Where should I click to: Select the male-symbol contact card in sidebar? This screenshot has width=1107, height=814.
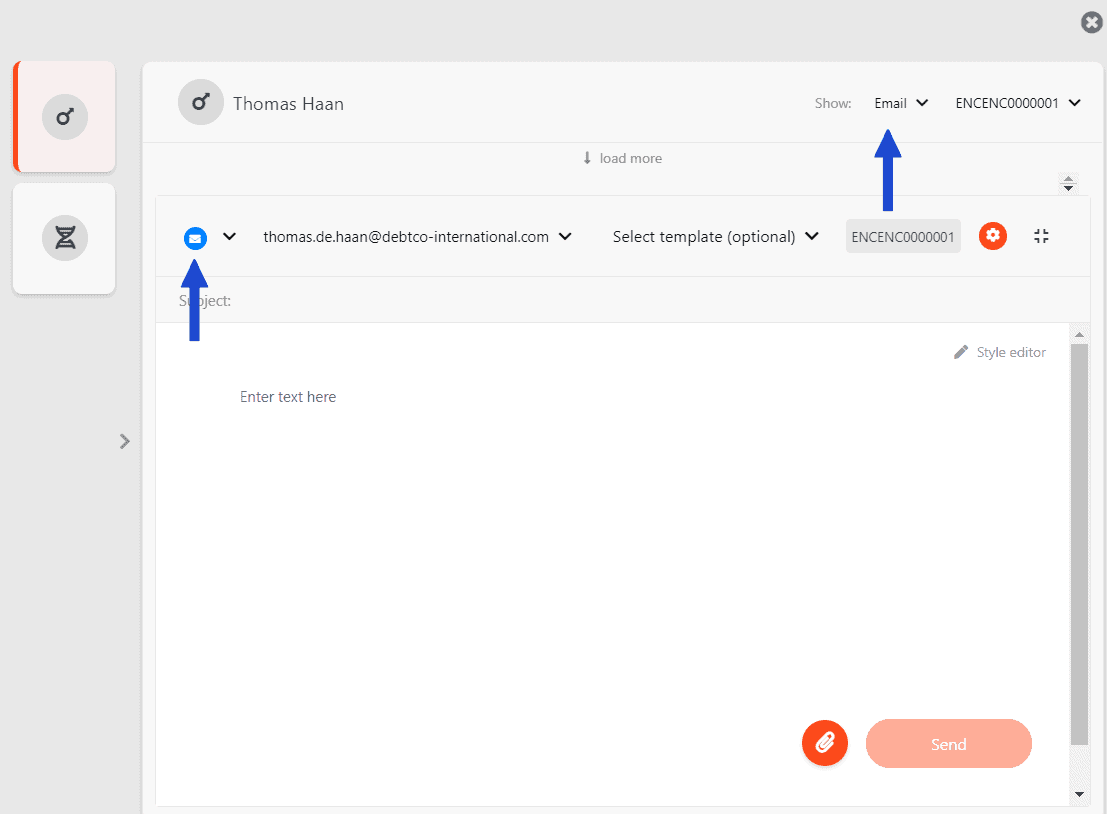point(64,117)
